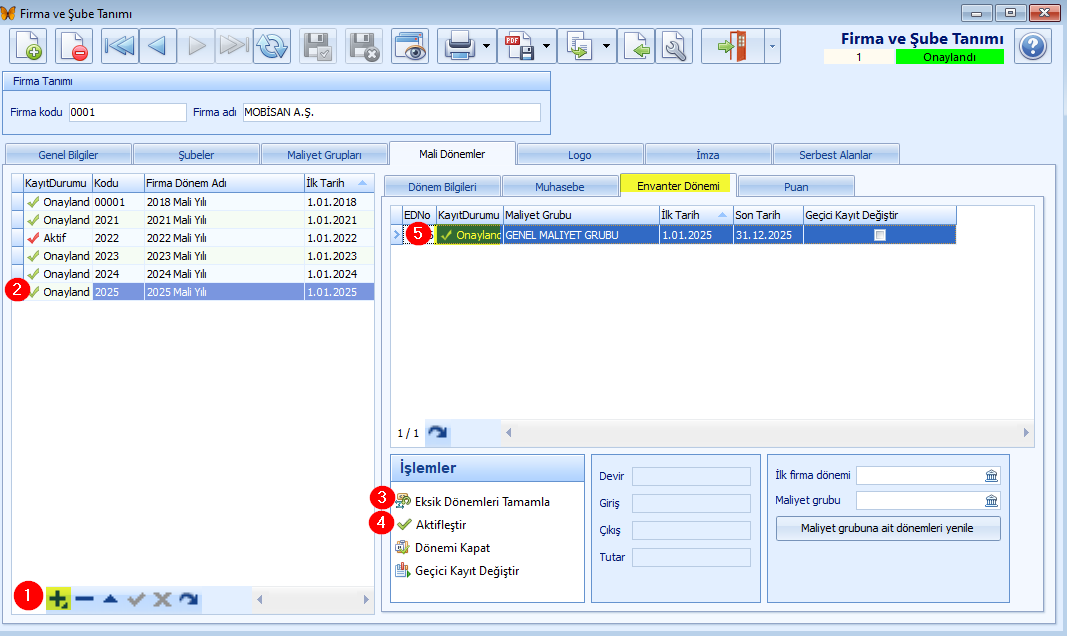Click the Aktifleştir action
The image size is (1067, 636).
(431, 524)
